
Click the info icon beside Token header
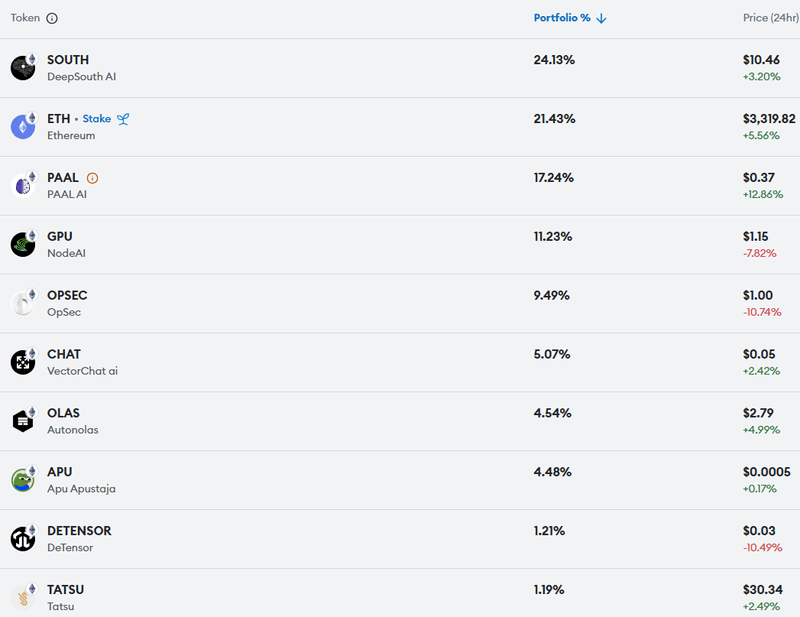pos(52,18)
